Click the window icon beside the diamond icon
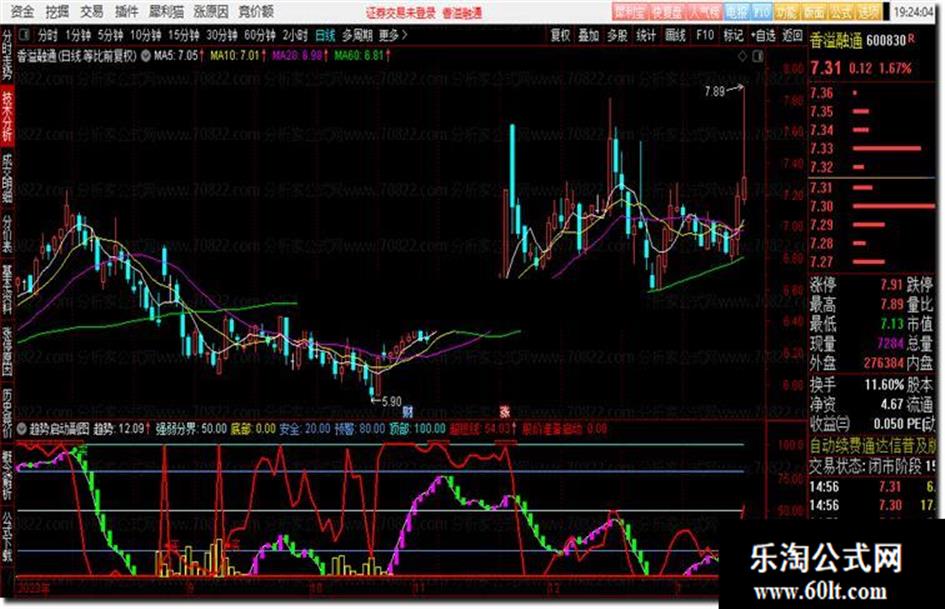 click(758, 56)
